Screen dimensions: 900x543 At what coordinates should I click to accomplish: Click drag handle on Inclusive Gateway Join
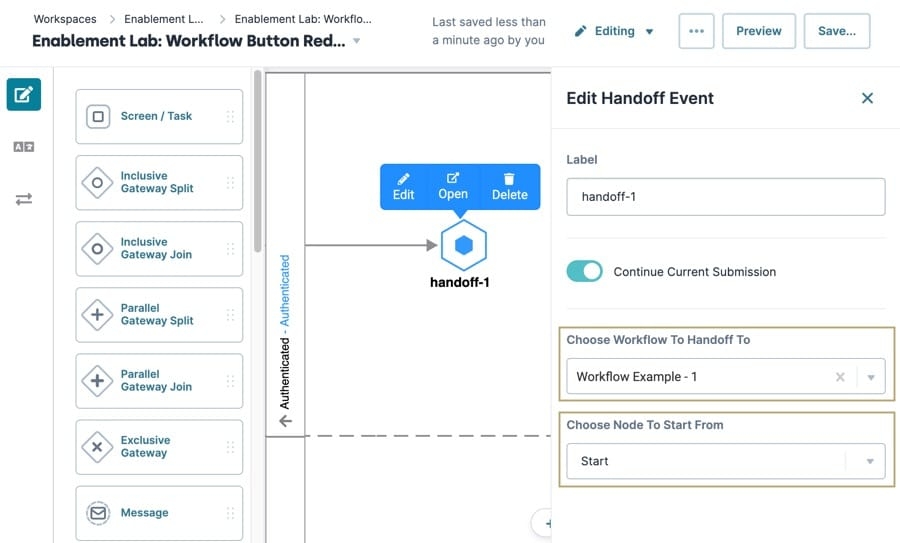[x=230, y=249]
